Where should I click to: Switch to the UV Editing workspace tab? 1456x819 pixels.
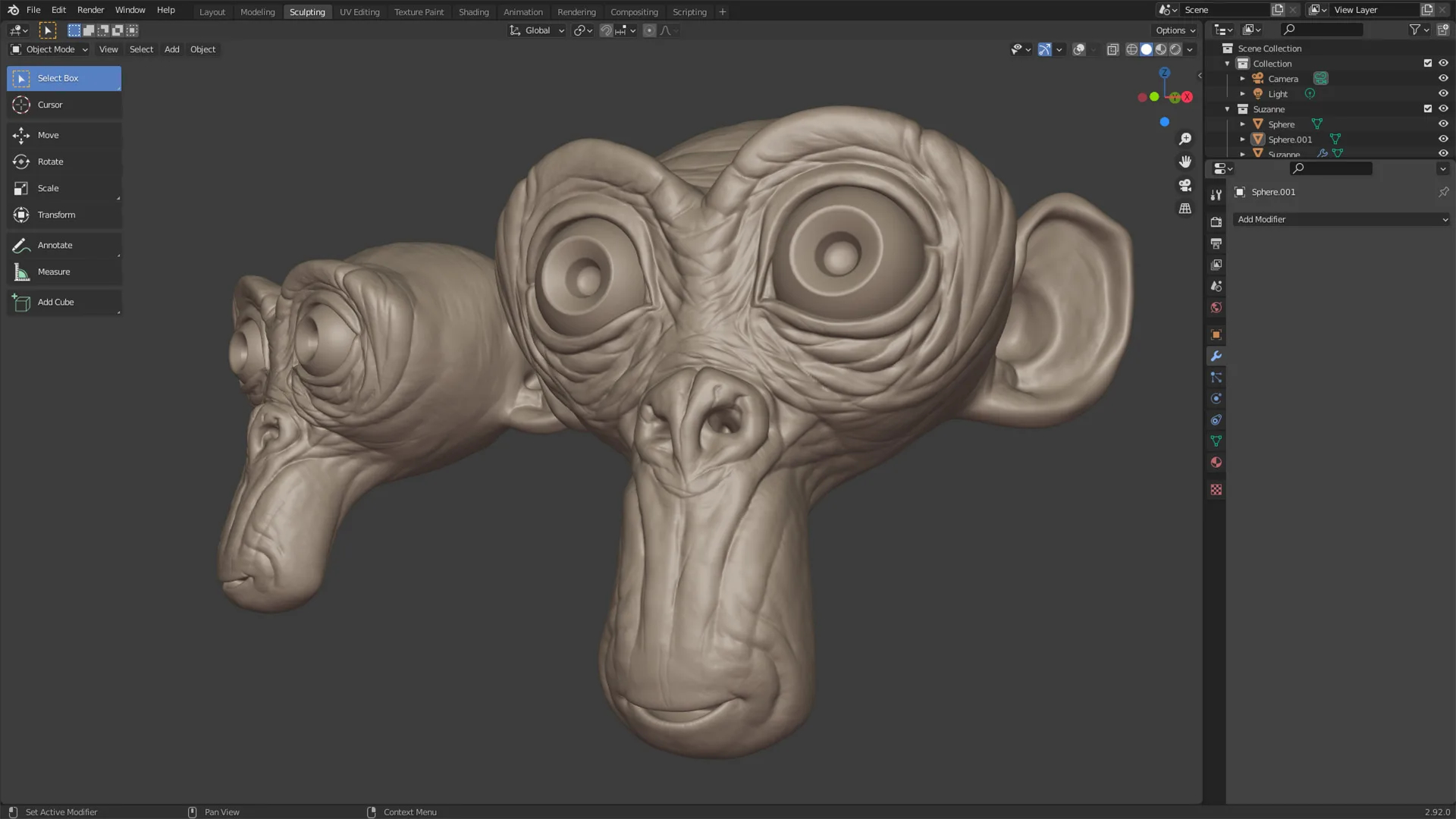(x=359, y=11)
